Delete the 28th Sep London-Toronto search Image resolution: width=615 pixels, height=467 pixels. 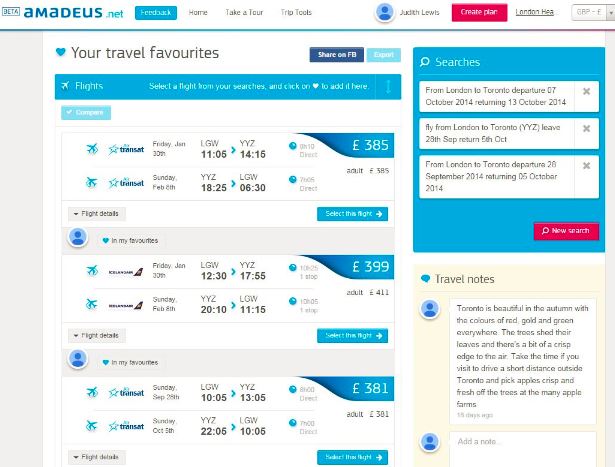tap(586, 131)
